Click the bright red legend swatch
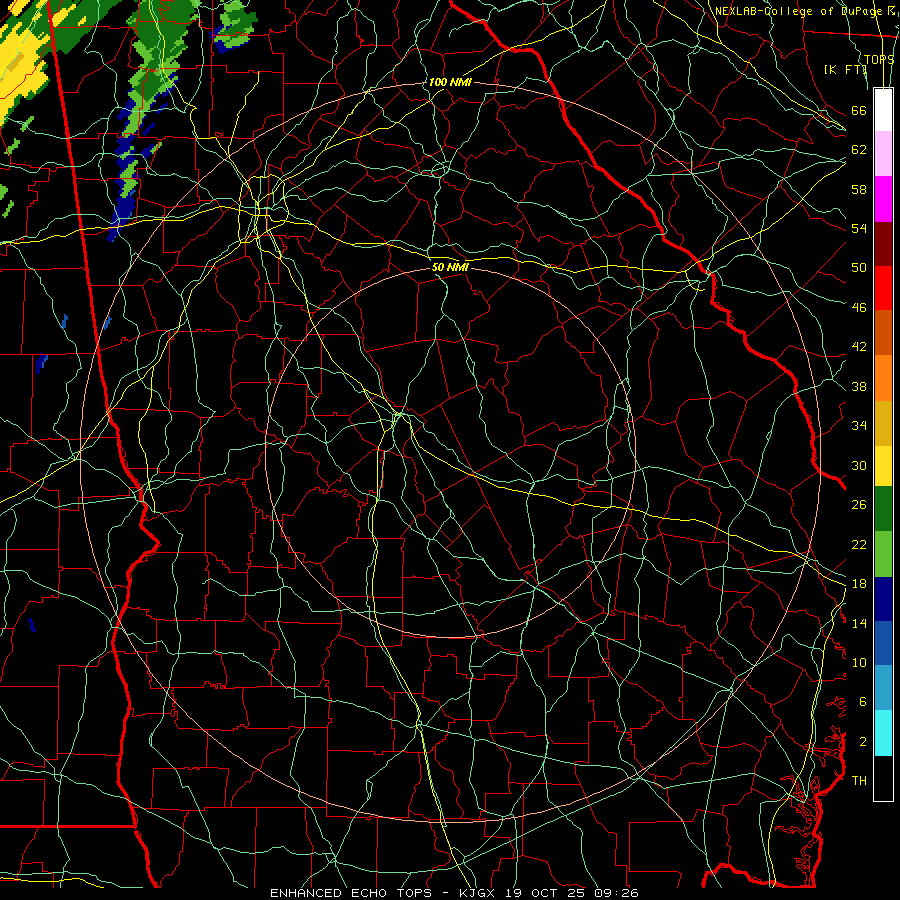 (x=883, y=288)
